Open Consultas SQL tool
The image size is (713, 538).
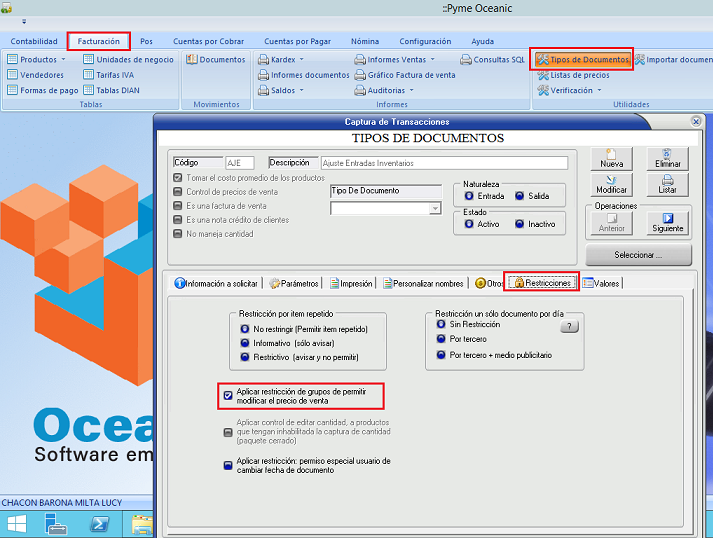tap(492, 60)
